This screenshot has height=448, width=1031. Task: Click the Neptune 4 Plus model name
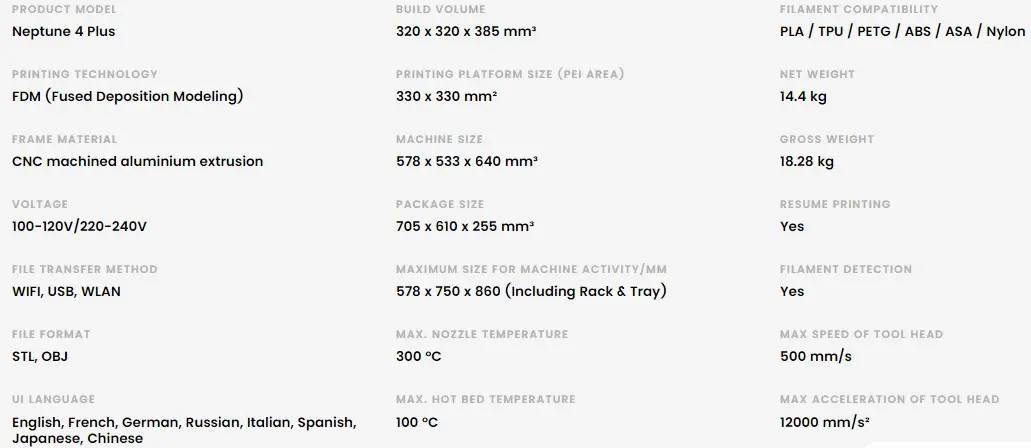(x=64, y=31)
